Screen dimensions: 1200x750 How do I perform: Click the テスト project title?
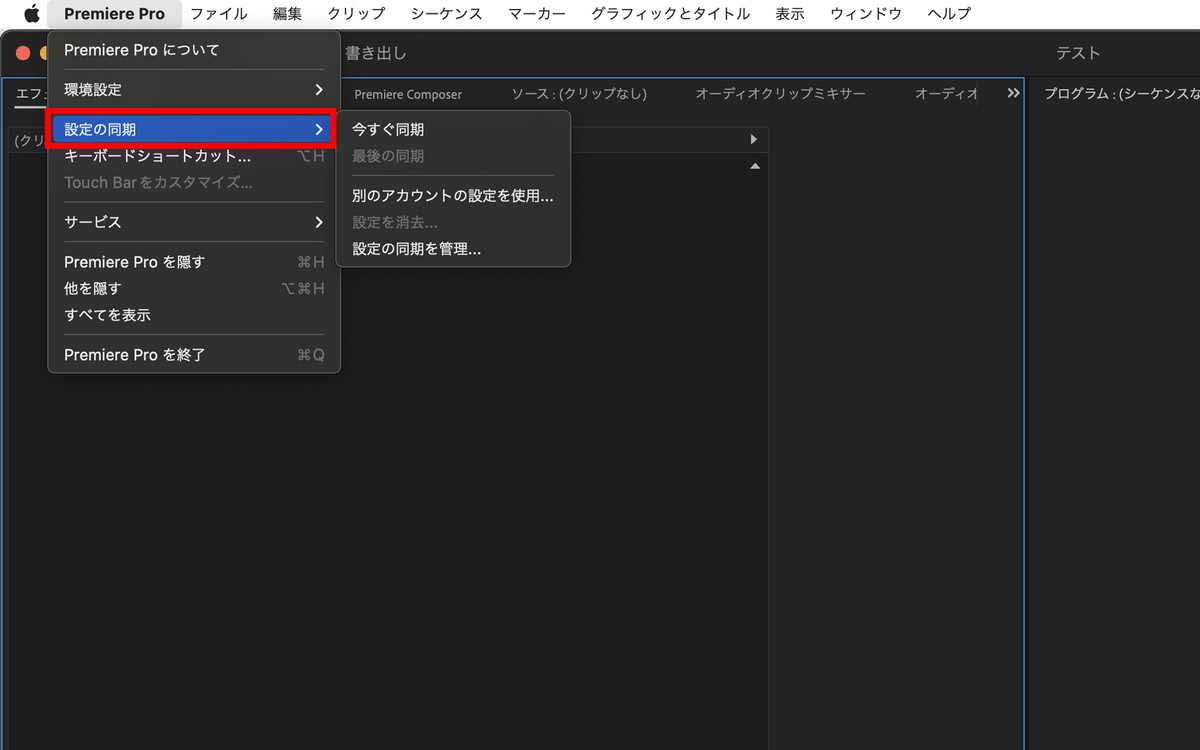point(1078,53)
